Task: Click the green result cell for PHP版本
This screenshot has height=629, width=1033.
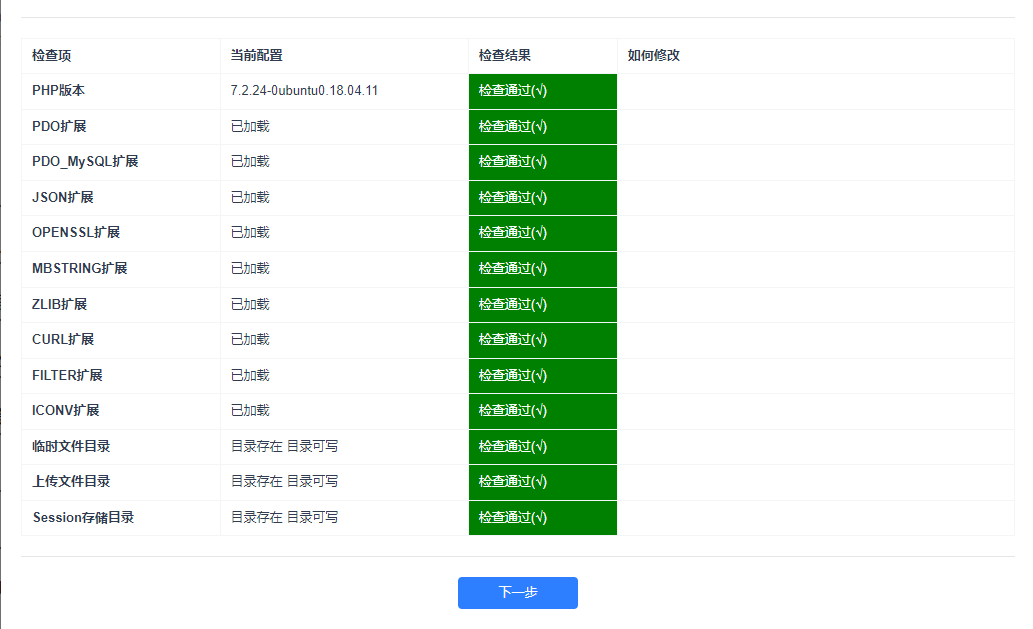Action: tap(542, 91)
